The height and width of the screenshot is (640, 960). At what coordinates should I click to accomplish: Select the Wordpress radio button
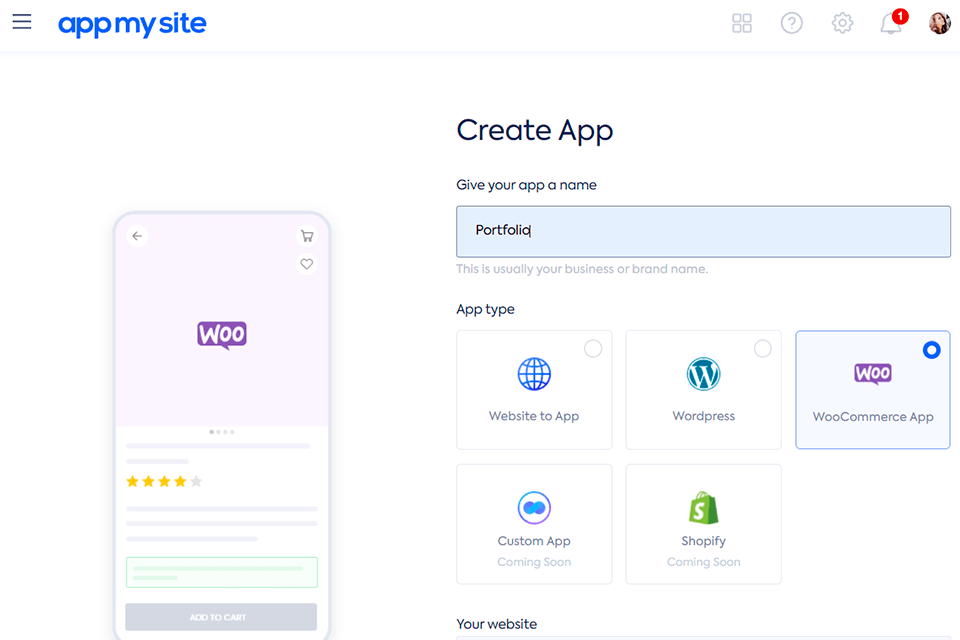762,348
